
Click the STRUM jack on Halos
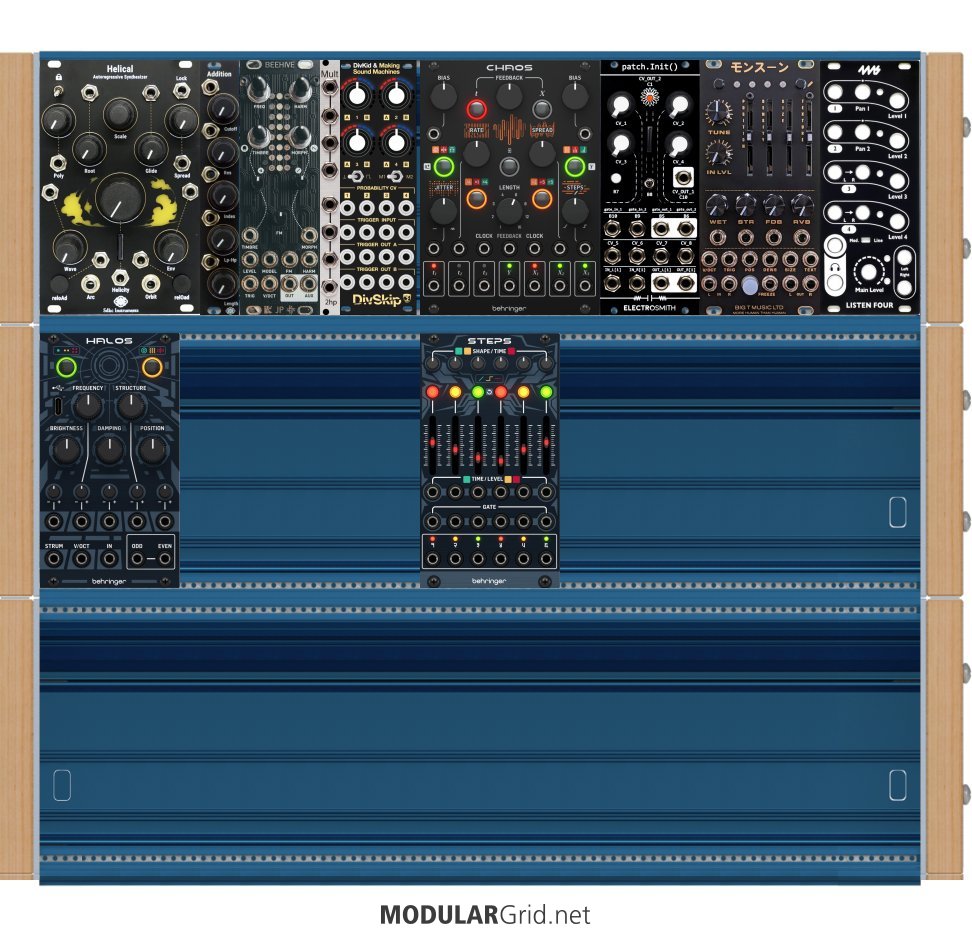(x=54, y=559)
